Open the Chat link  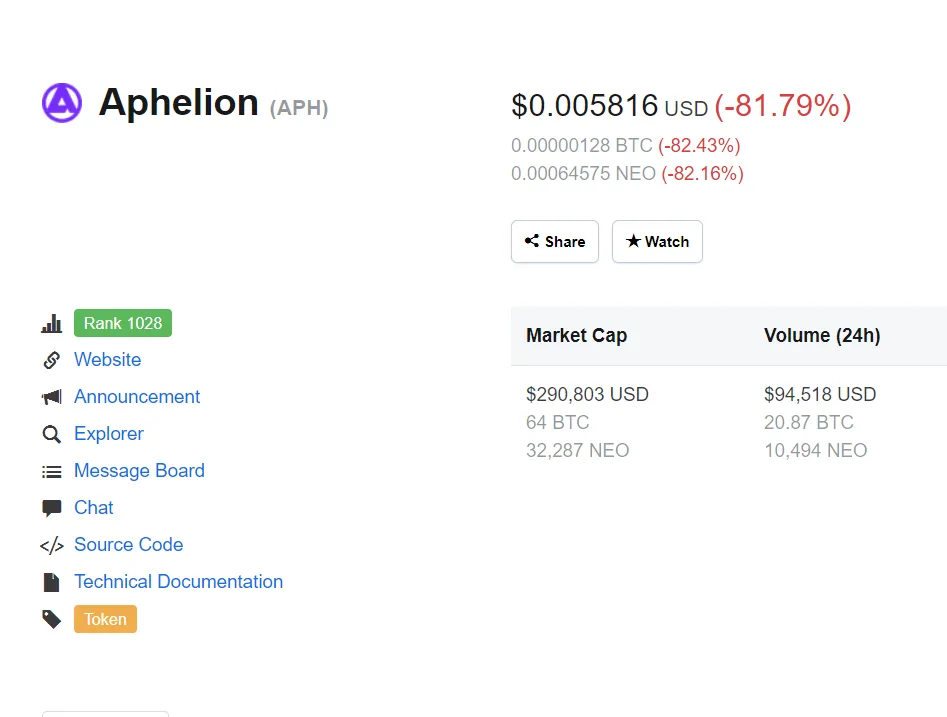tap(94, 507)
